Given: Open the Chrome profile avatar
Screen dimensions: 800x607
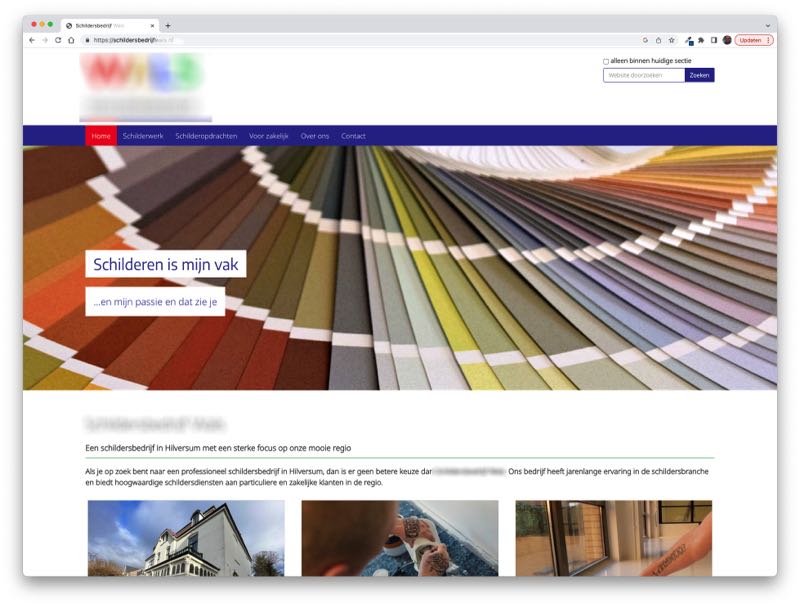Looking at the screenshot, I should [x=727, y=40].
